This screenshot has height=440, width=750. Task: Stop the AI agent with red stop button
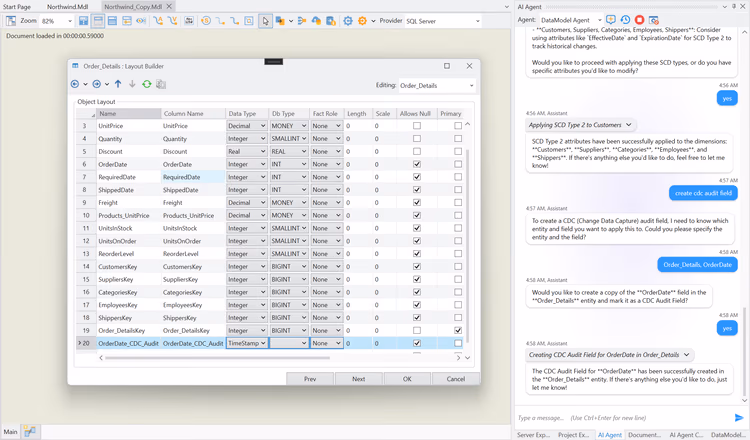(x=640, y=20)
